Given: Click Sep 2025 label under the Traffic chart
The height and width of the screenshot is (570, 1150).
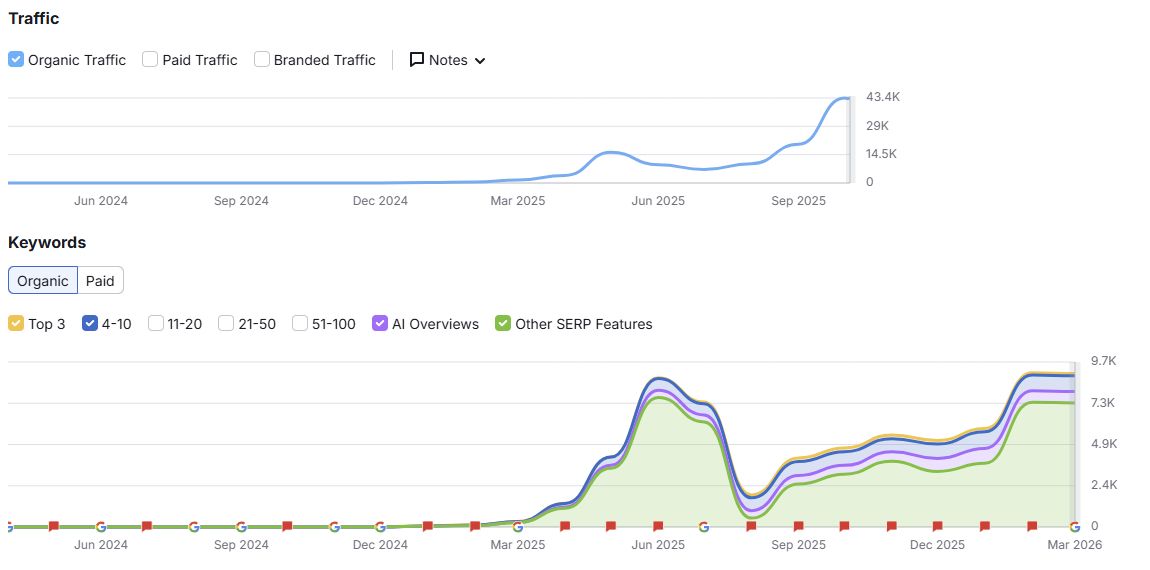Looking at the screenshot, I should pos(799,201).
